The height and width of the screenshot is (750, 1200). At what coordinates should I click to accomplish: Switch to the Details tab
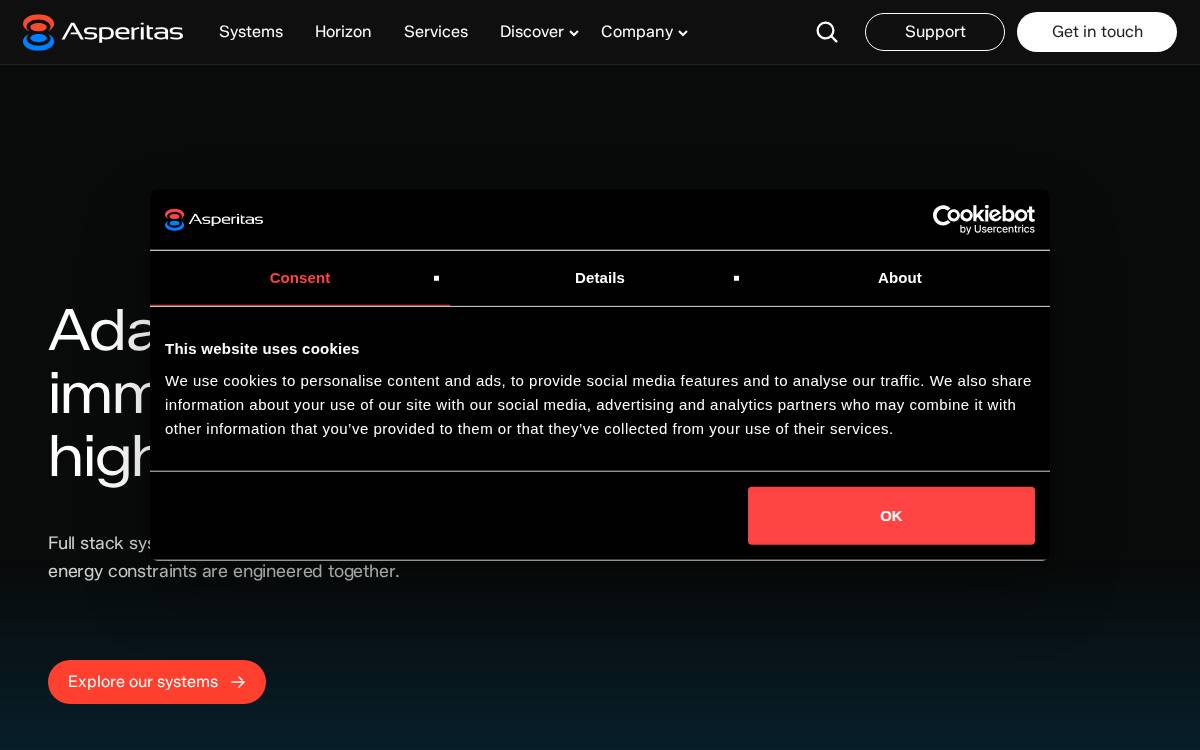point(600,278)
